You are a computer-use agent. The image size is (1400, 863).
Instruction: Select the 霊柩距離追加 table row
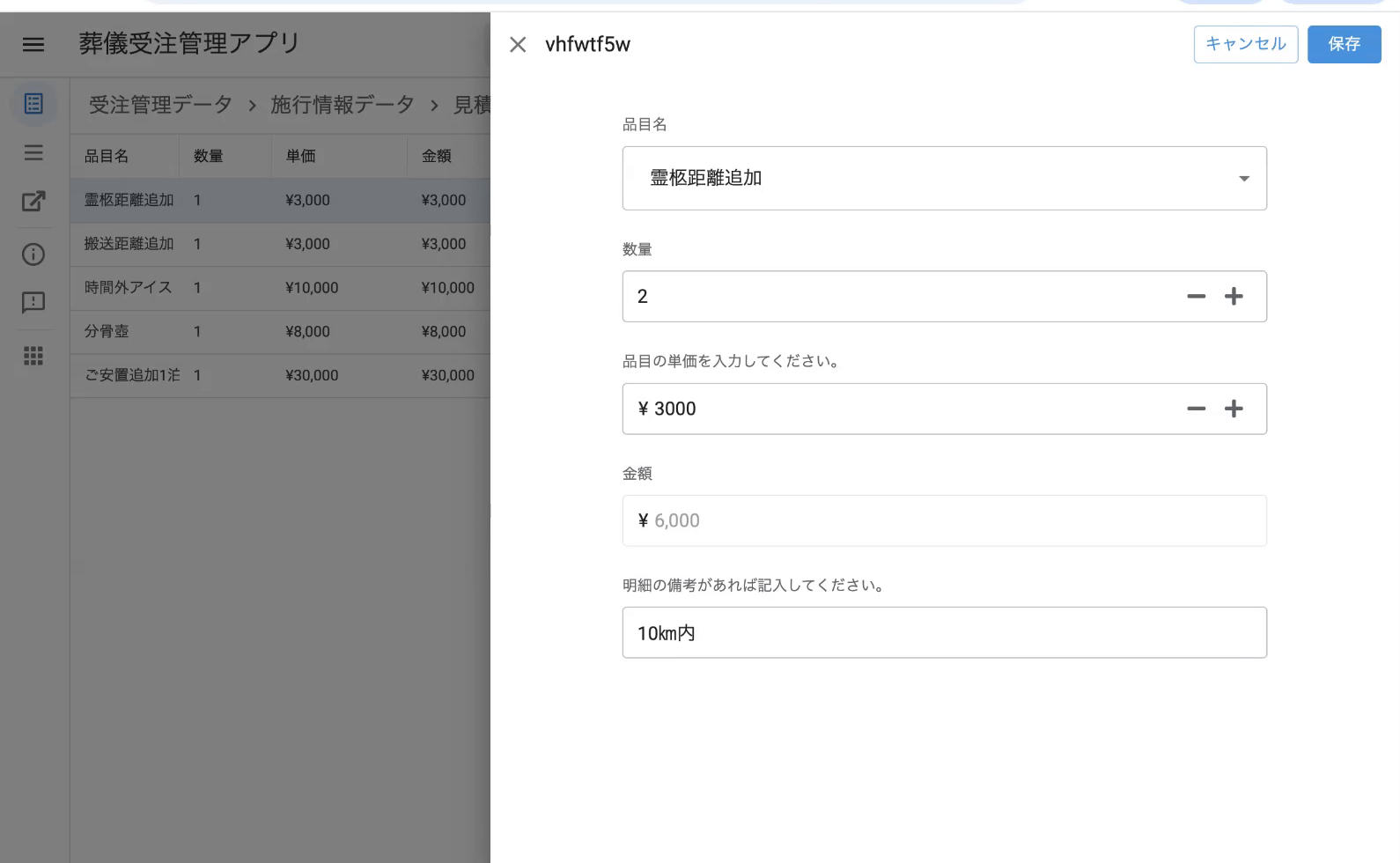click(x=280, y=200)
